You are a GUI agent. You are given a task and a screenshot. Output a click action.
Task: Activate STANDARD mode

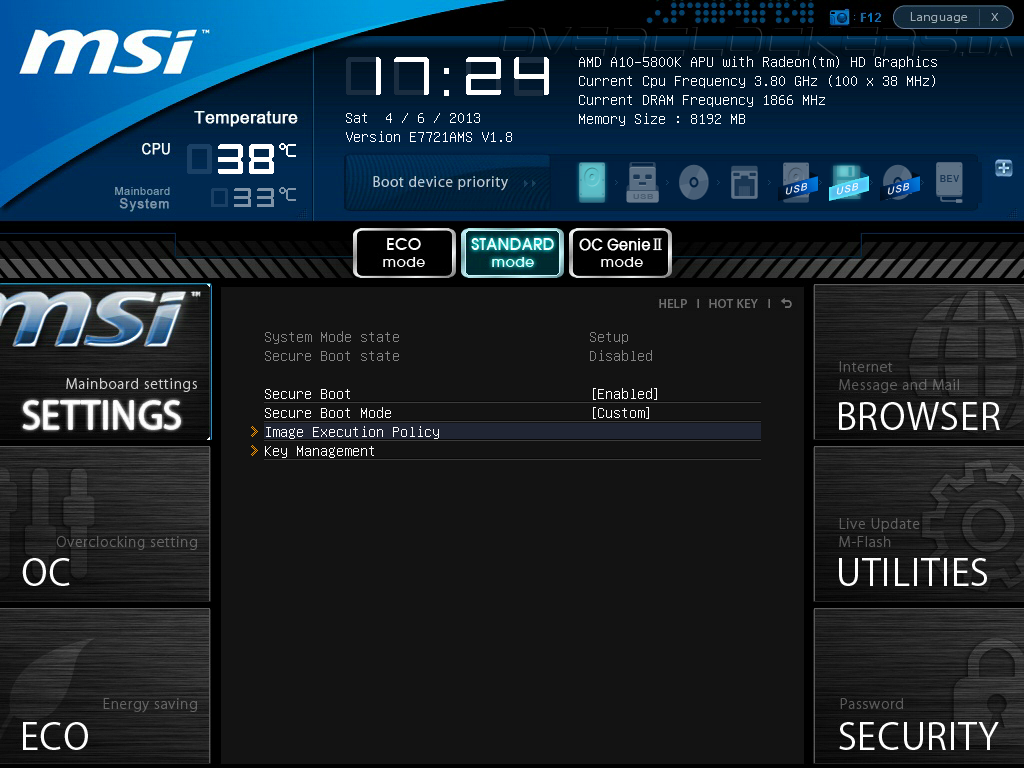click(512, 253)
